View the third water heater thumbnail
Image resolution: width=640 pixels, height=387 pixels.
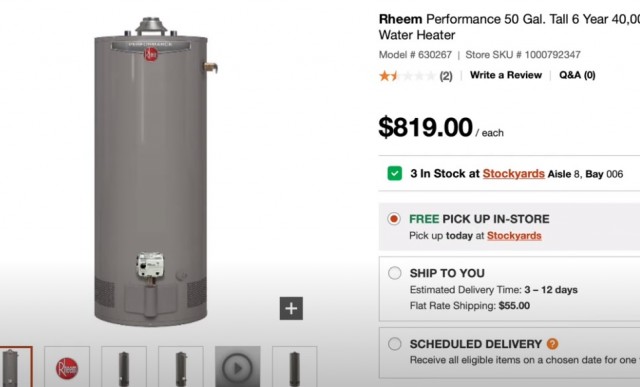[x=124, y=366]
